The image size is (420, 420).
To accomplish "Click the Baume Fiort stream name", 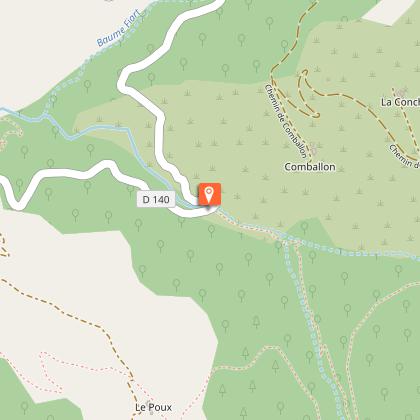I will (120, 28).
